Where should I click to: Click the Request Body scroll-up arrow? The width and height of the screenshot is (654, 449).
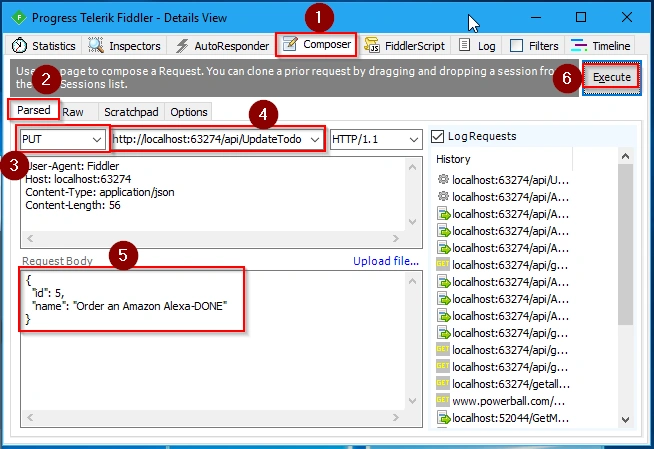(413, 281)
